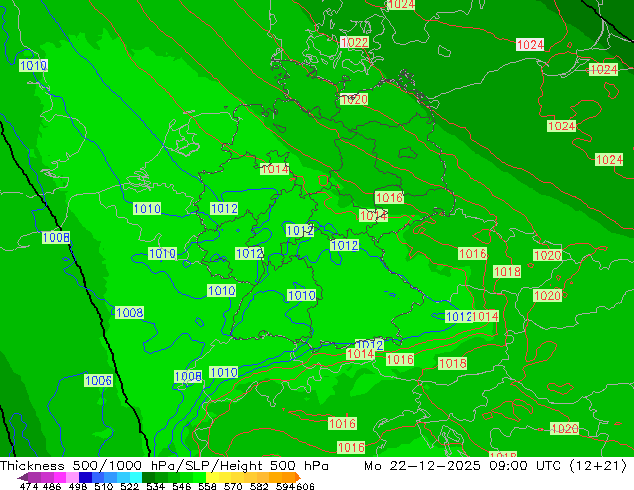This screenshot has width=634, height=490.
Task: Click the red 1014 label touching blue 1012
Action: (485, 316)
